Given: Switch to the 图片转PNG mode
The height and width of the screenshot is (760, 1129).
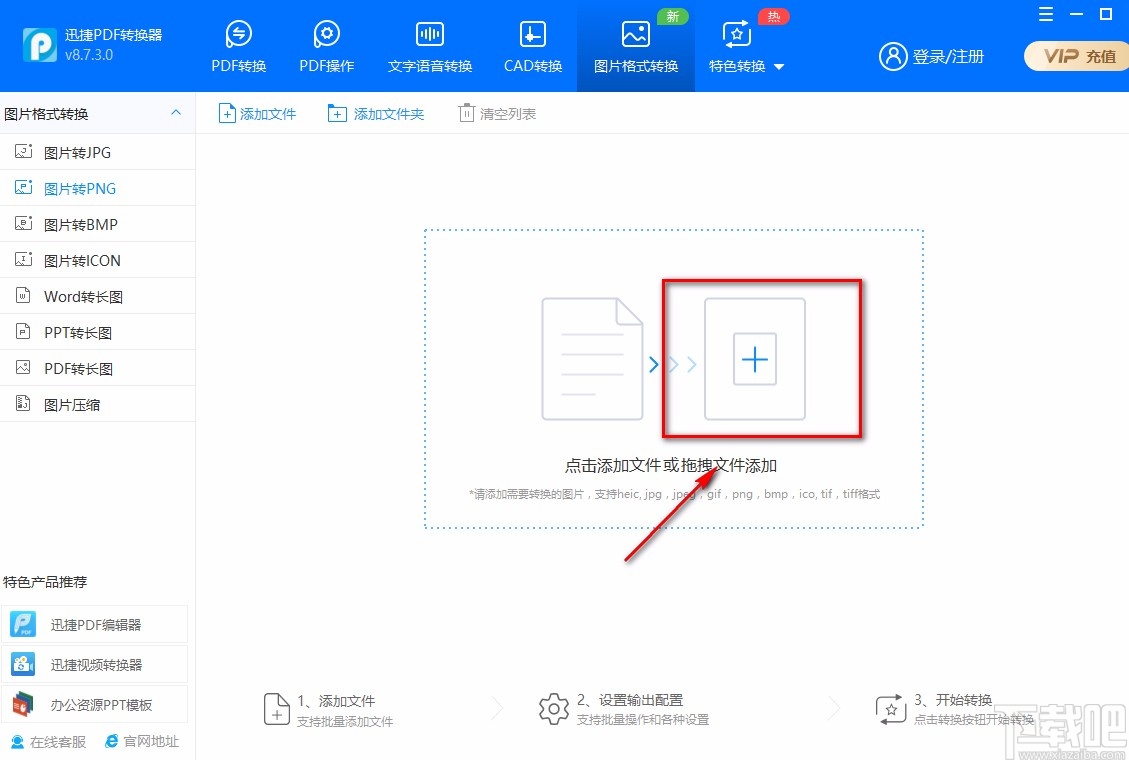Looking at the screenshot, I should point(80,187).
